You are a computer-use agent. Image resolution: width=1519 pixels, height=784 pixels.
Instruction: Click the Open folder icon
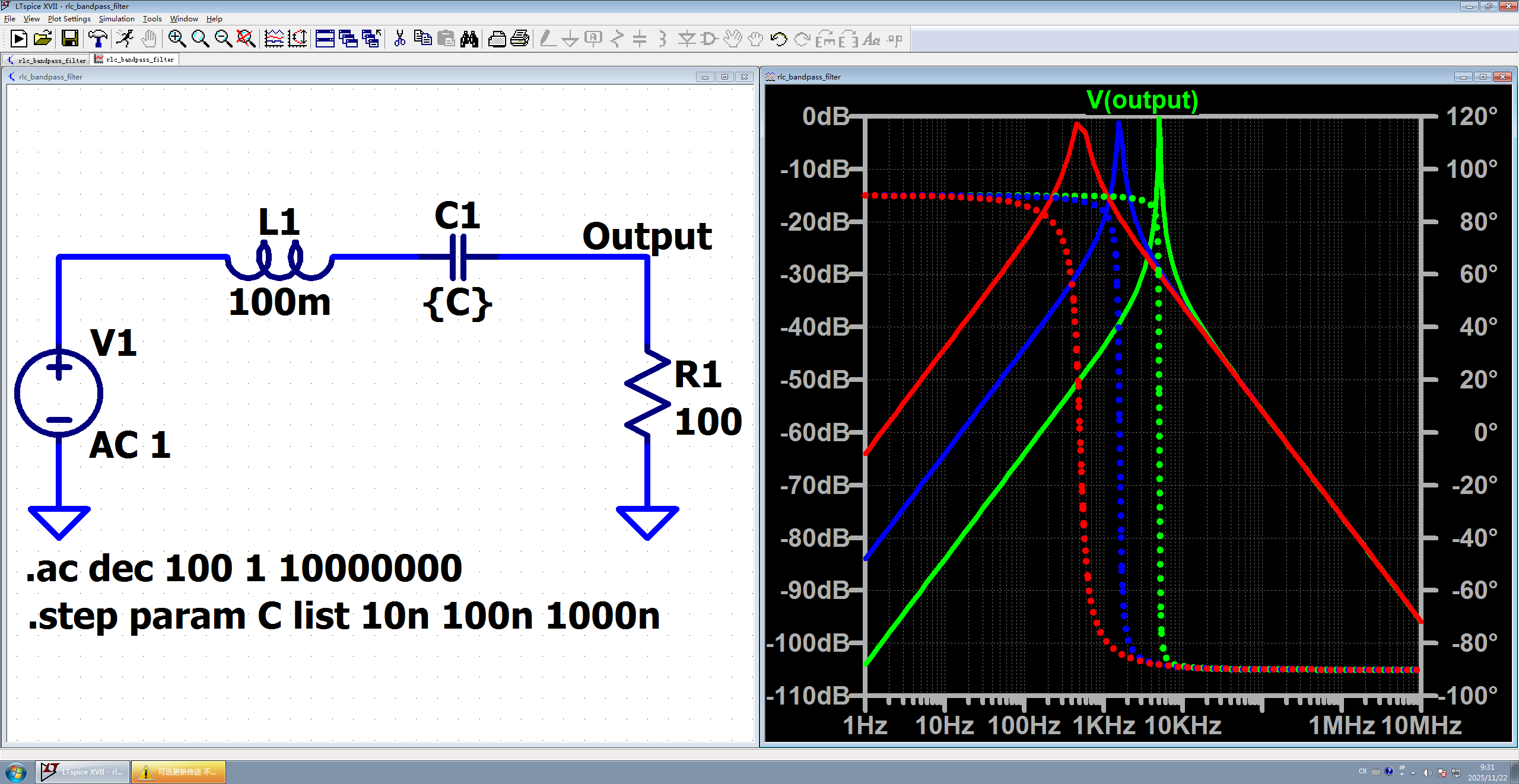43,39
